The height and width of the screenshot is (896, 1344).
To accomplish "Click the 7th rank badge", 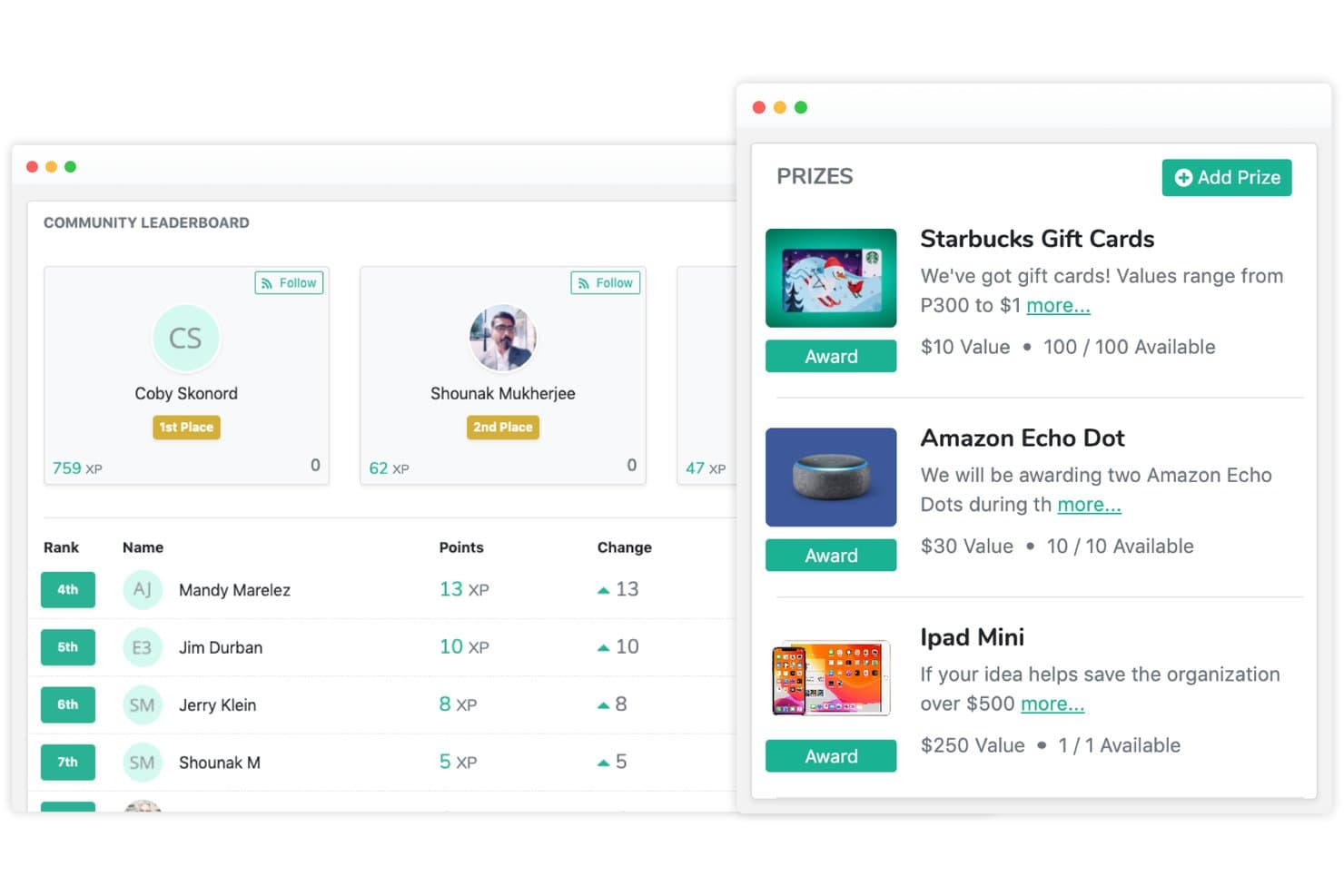I will pos(68,763).
